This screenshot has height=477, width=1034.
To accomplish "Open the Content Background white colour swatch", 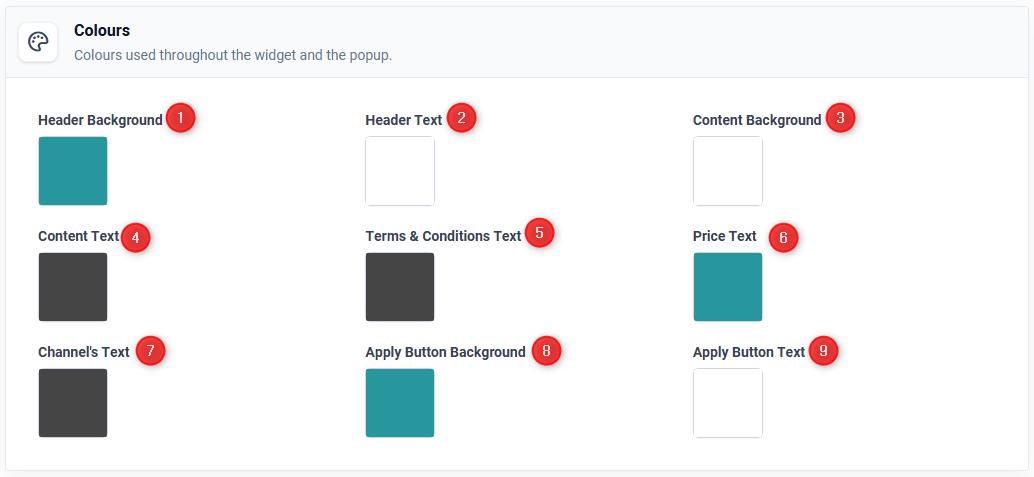I will pos(728,171).
